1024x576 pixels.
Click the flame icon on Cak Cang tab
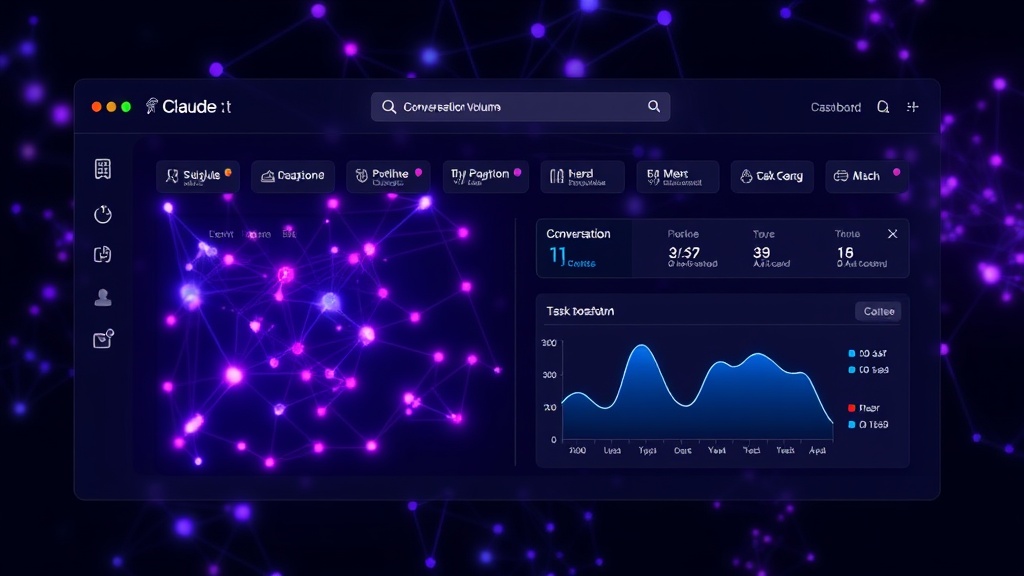(x=746, y=176)
